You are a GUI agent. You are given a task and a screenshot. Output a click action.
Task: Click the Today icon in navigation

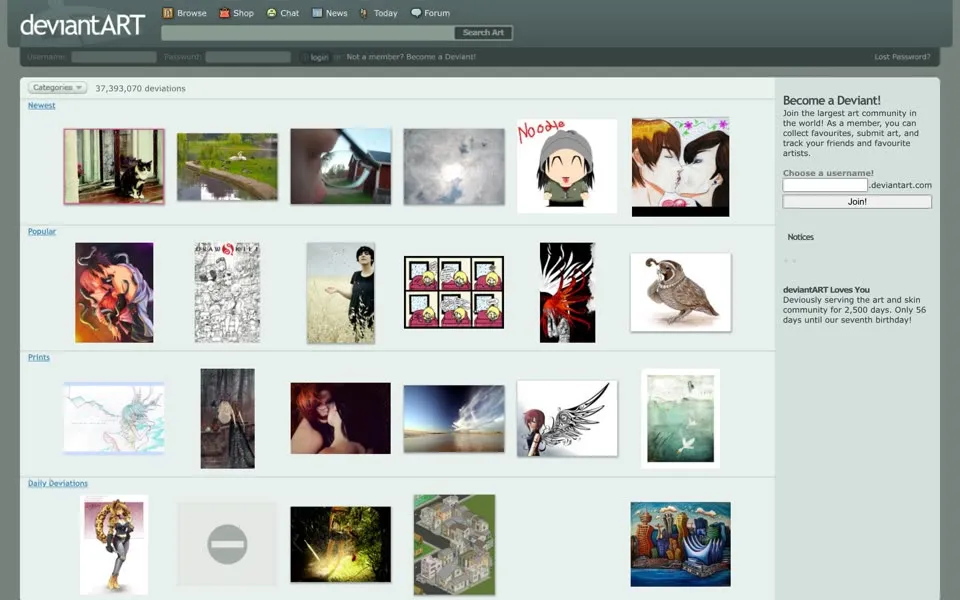[x=364, y=13]
